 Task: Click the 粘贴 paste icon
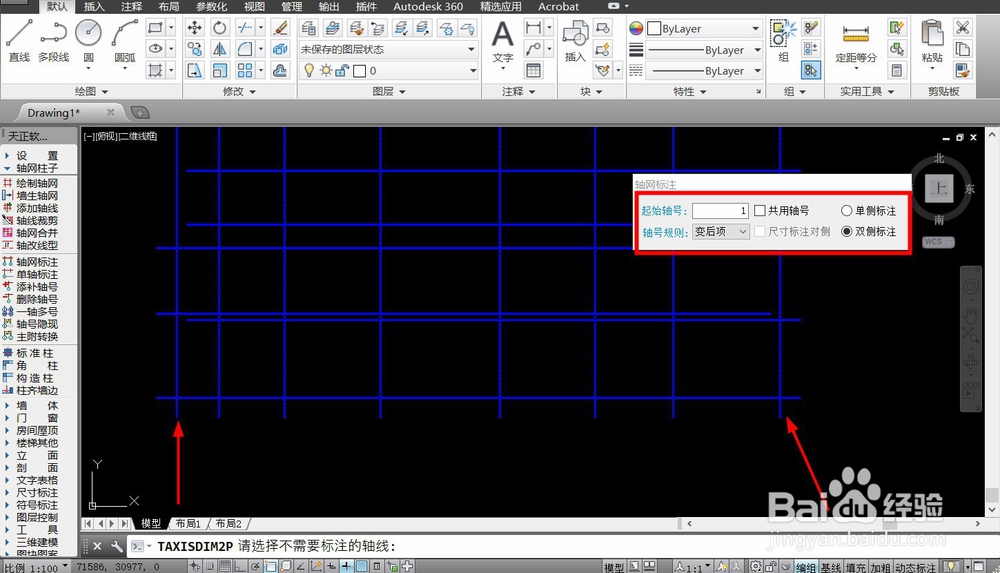tap(932, 41)
